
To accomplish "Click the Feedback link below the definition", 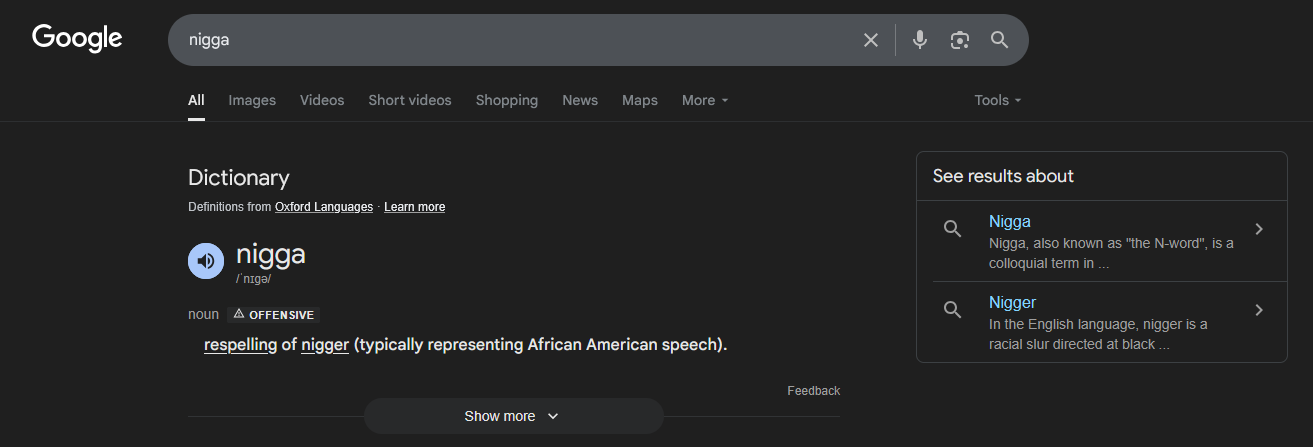I will pyautogui.click(x=813, y=391).
